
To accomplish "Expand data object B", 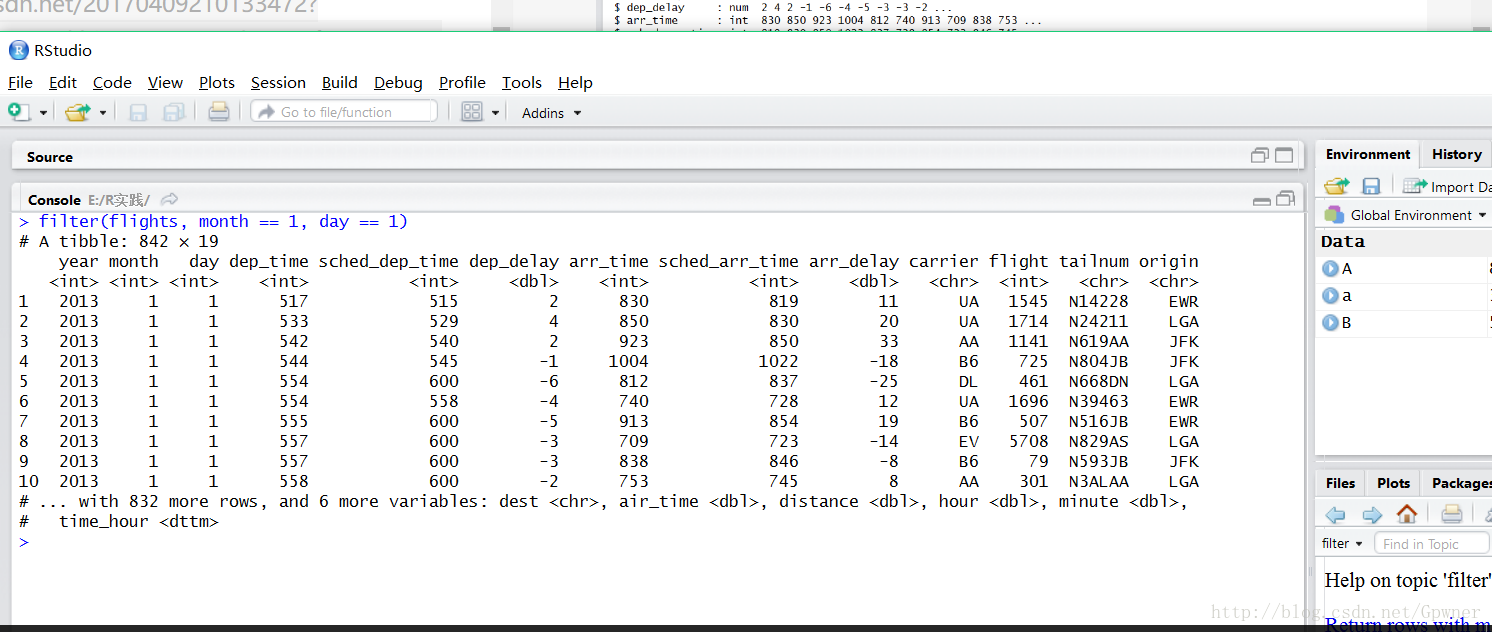I will (x=1330, y=322).
